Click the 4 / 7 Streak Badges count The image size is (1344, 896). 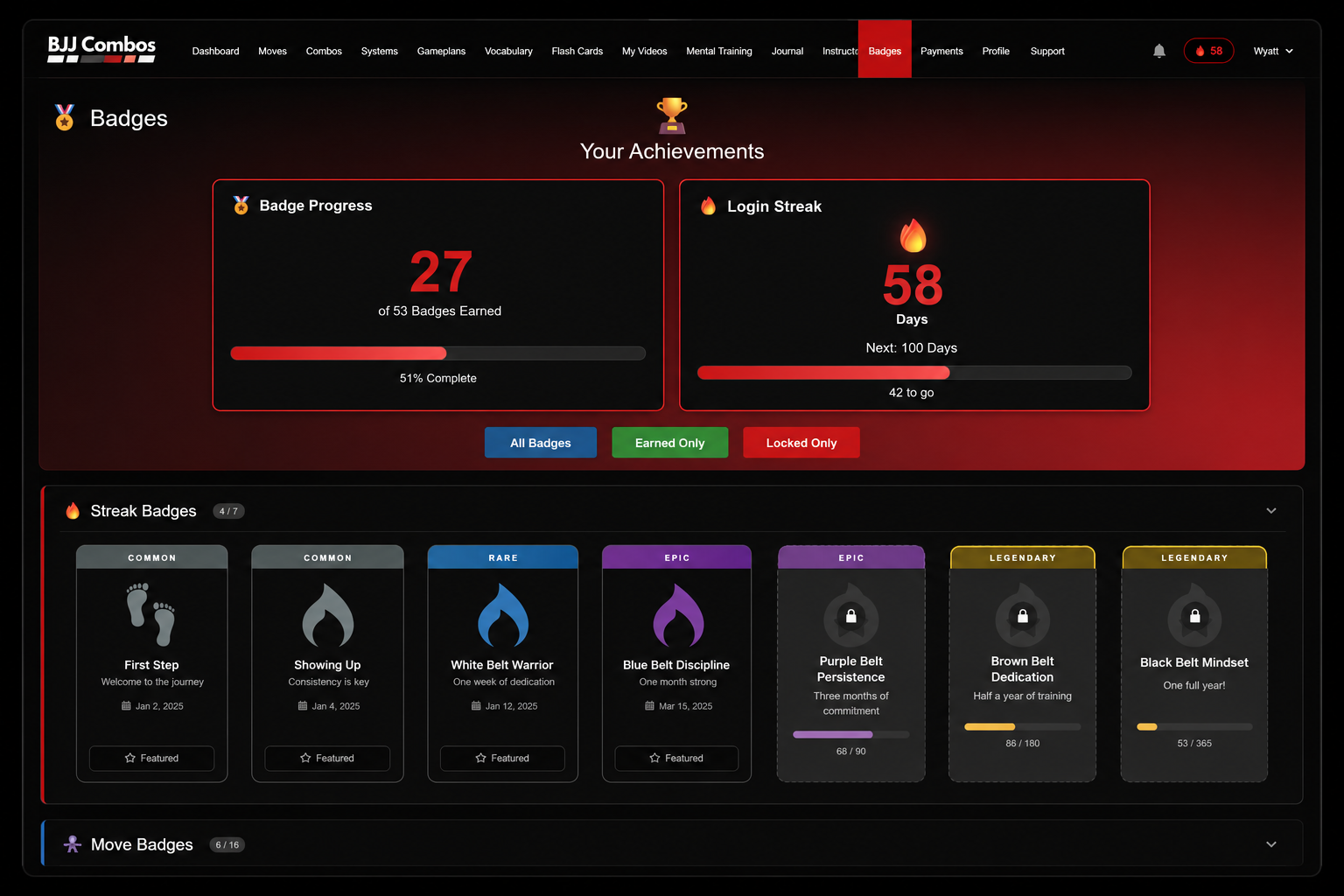[228, 511]
